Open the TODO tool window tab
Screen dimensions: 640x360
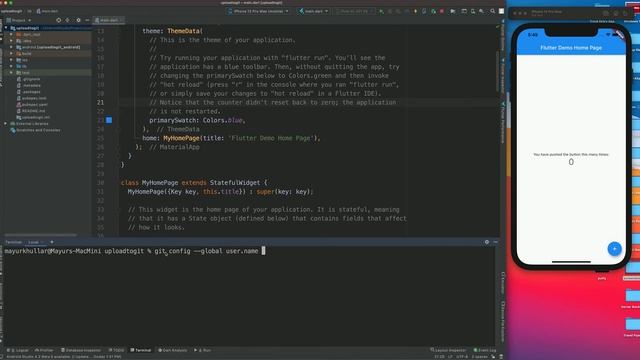click(x=116, y=350)
